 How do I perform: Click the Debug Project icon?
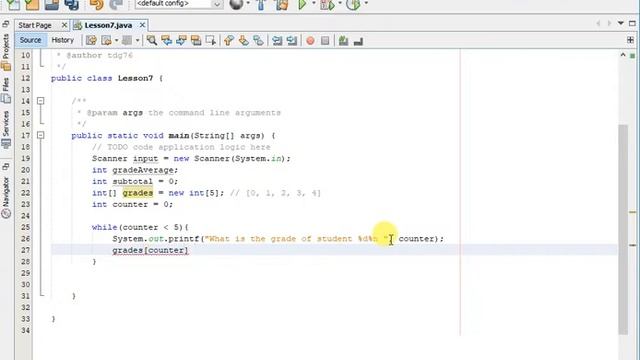point(327,4)
